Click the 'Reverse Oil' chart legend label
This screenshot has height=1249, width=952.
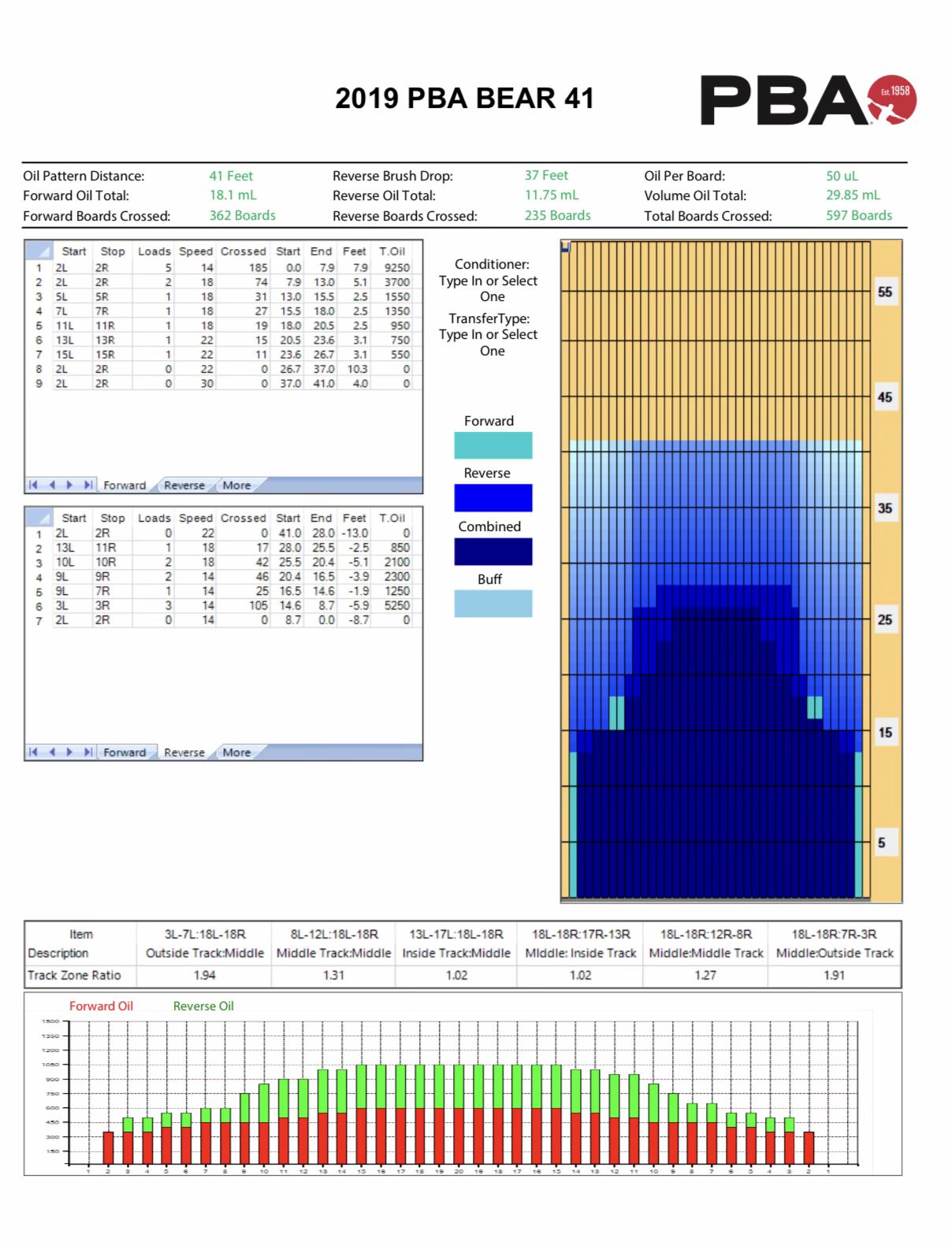[x=203, y=1006]
